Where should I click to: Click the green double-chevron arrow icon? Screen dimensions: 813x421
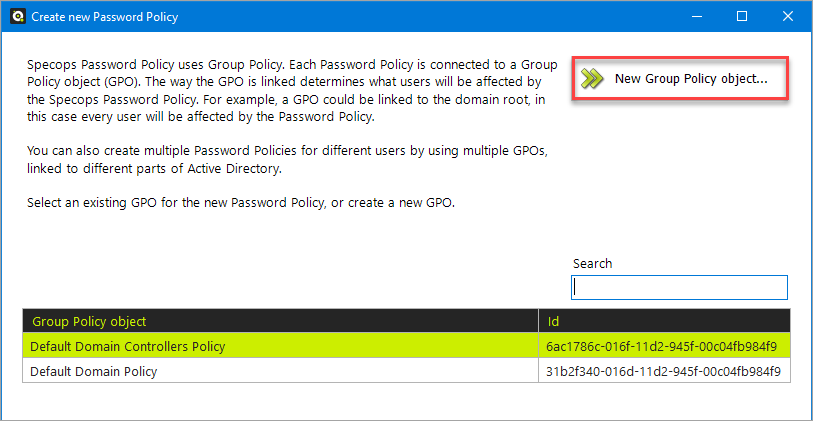pos(592,79)
